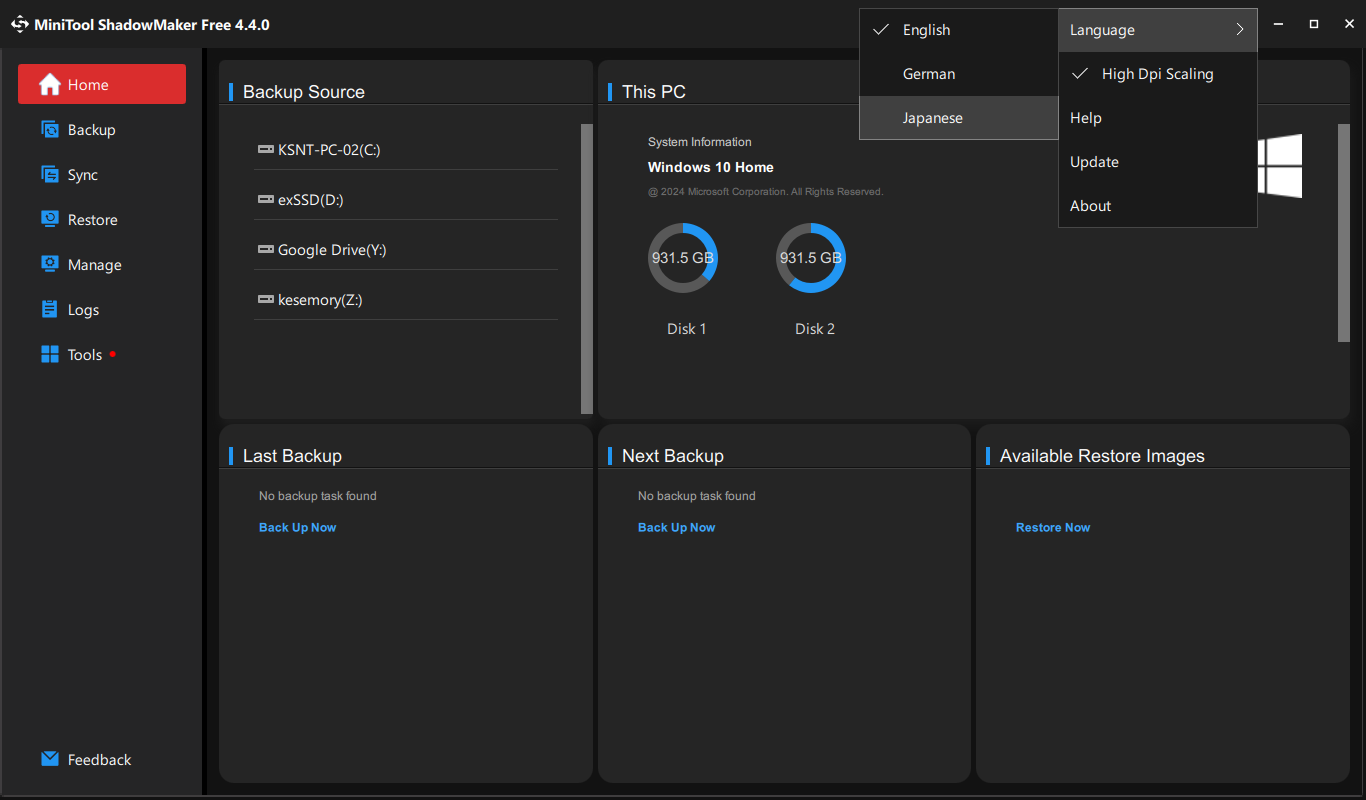
Task: Open the Update menu item
Action: coord(1094,162)
